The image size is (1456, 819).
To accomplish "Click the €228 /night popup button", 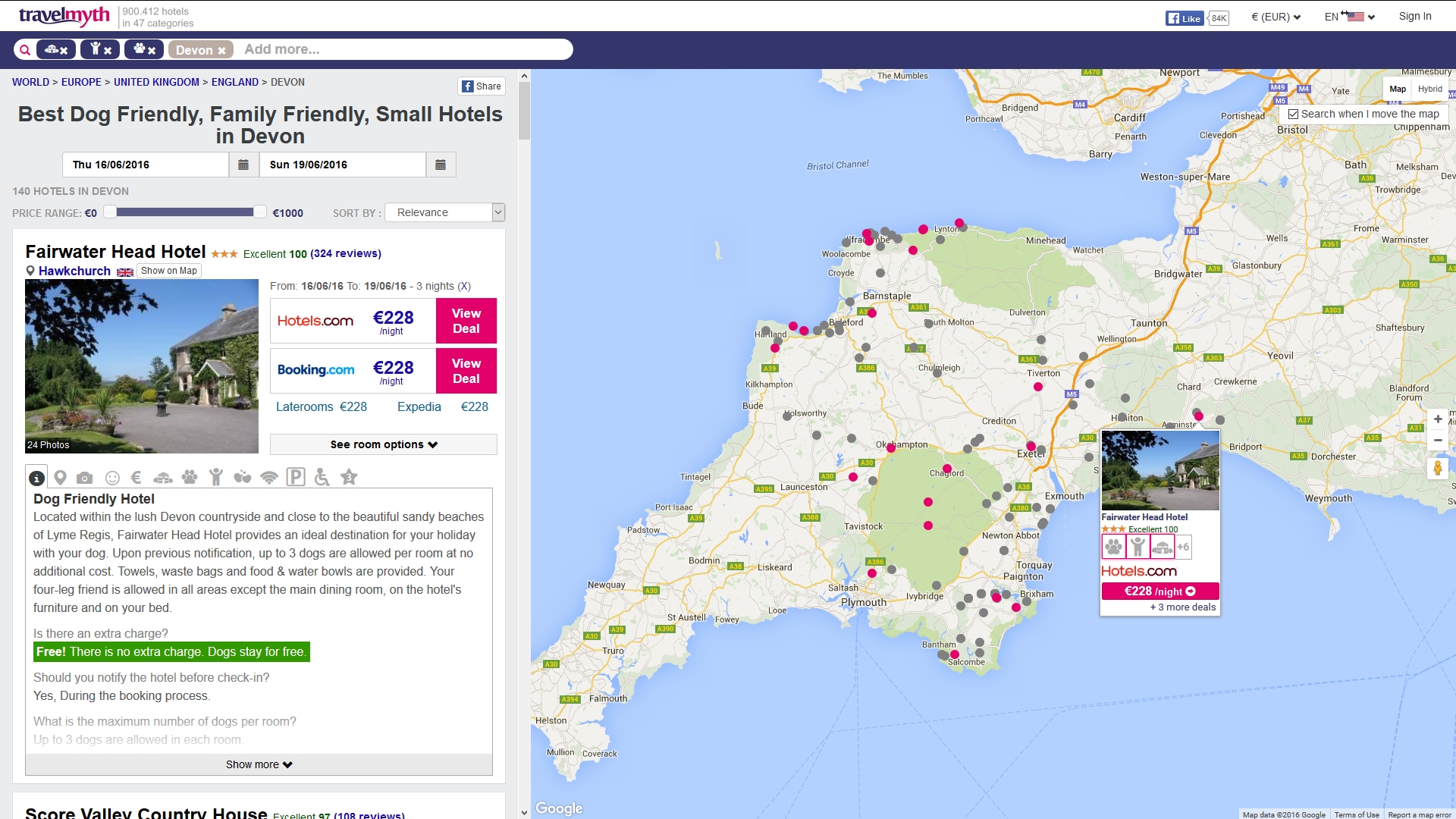I will pos(1160,591).
